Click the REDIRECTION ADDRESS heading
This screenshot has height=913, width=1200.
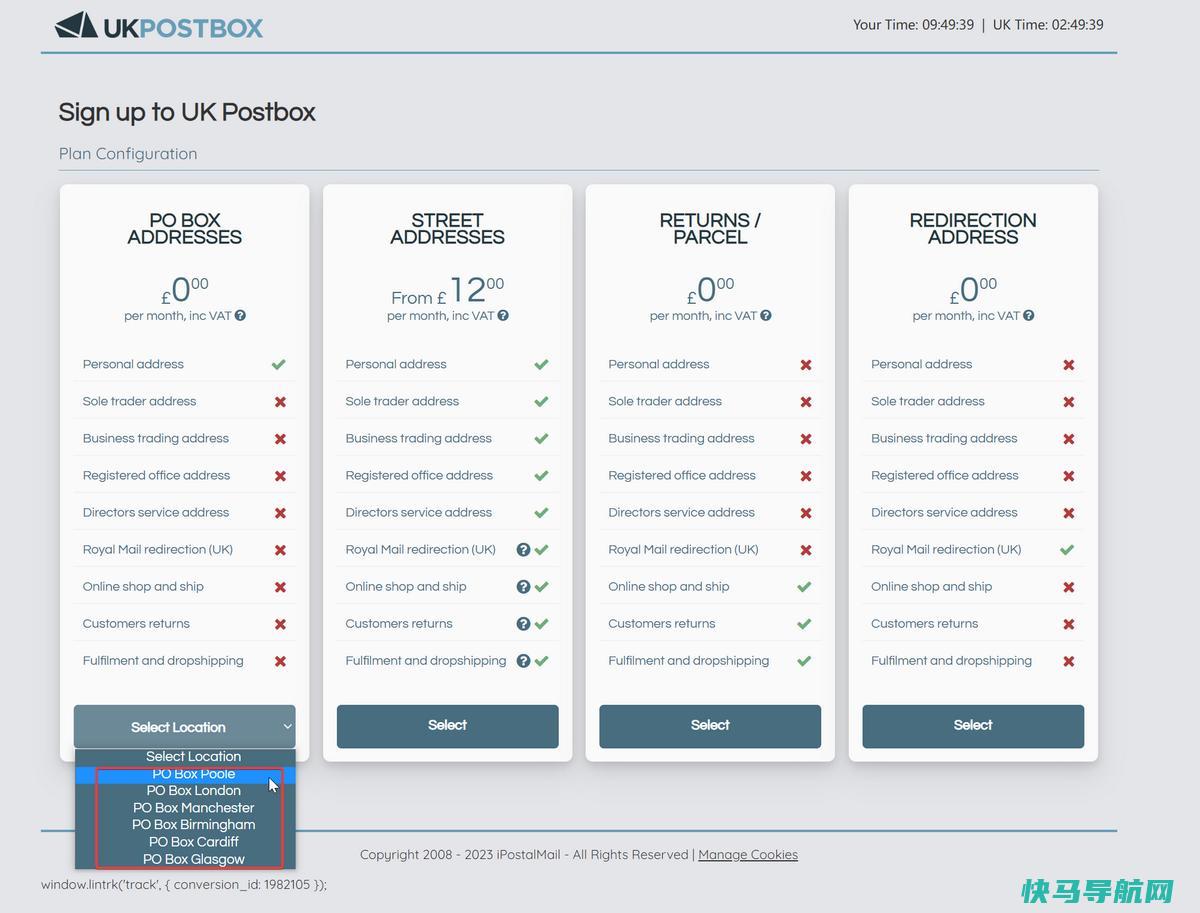pos(973,229)
